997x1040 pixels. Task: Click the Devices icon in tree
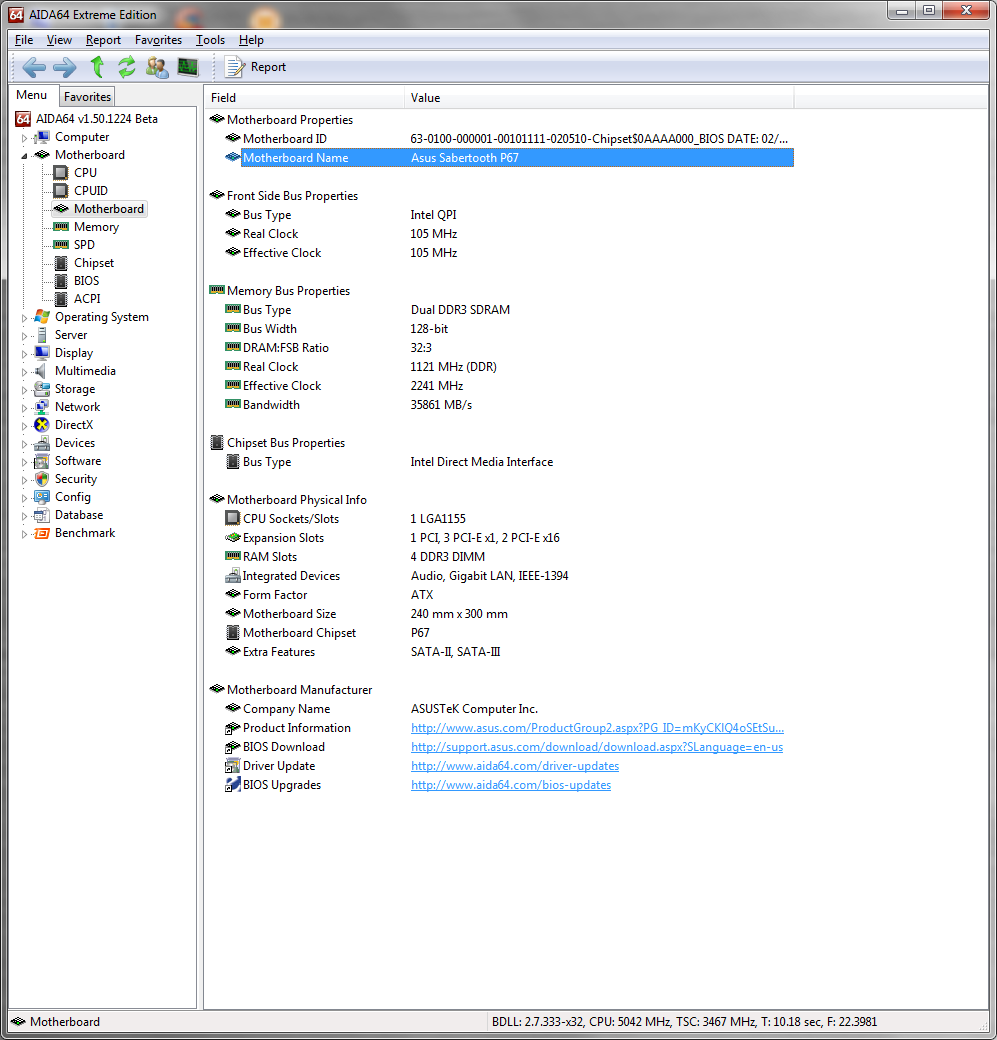click(42, 442)
